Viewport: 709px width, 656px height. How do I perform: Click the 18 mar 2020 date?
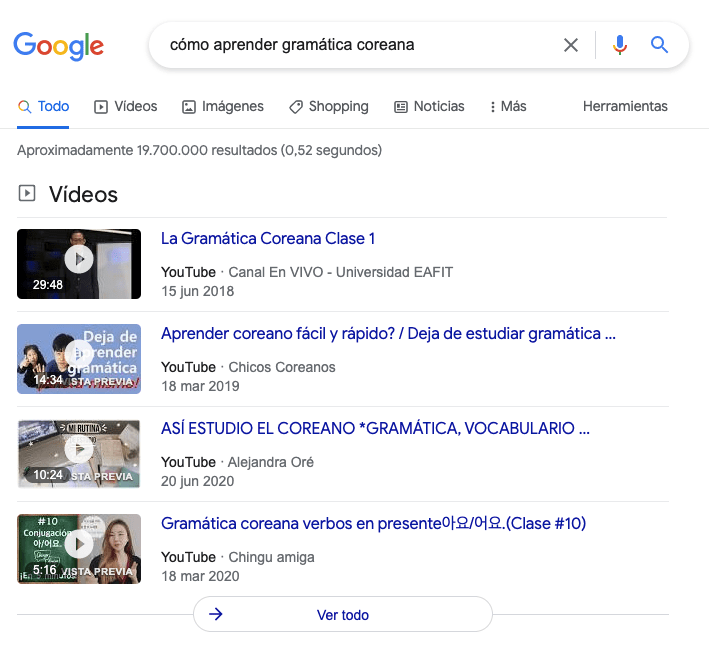click(x=200, y=576)
